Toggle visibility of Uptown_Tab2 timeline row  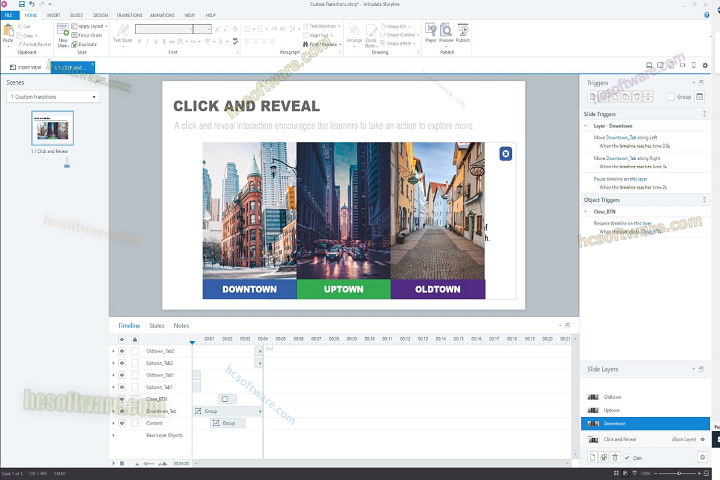(122, 363)
